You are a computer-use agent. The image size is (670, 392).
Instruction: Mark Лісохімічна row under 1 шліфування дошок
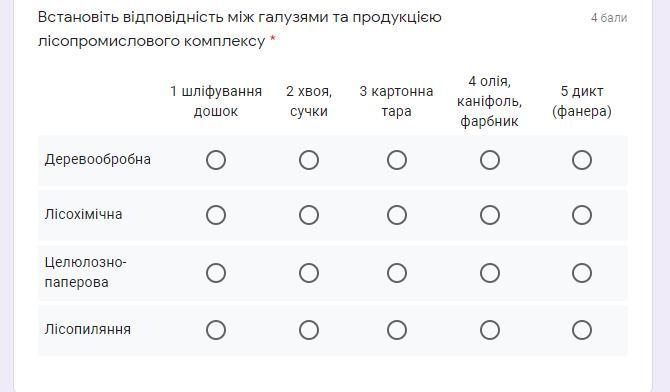(216, 215)
